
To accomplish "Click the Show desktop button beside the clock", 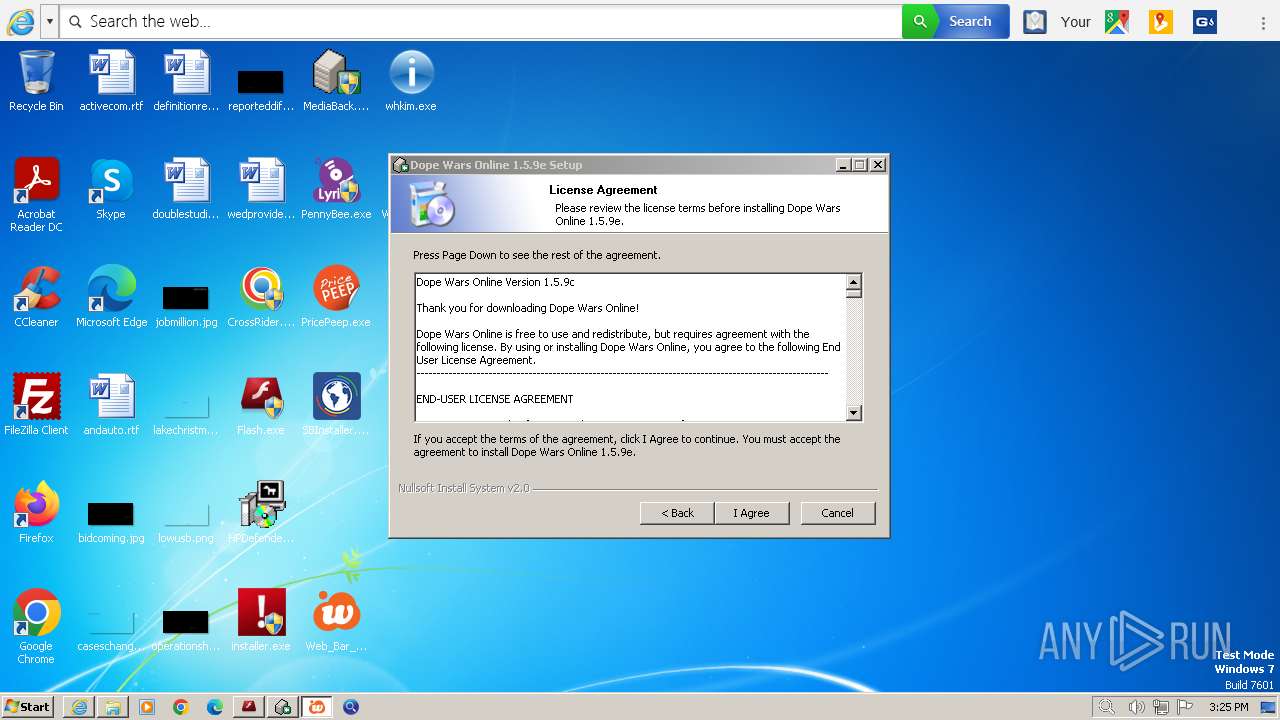I will [1269, 707].
